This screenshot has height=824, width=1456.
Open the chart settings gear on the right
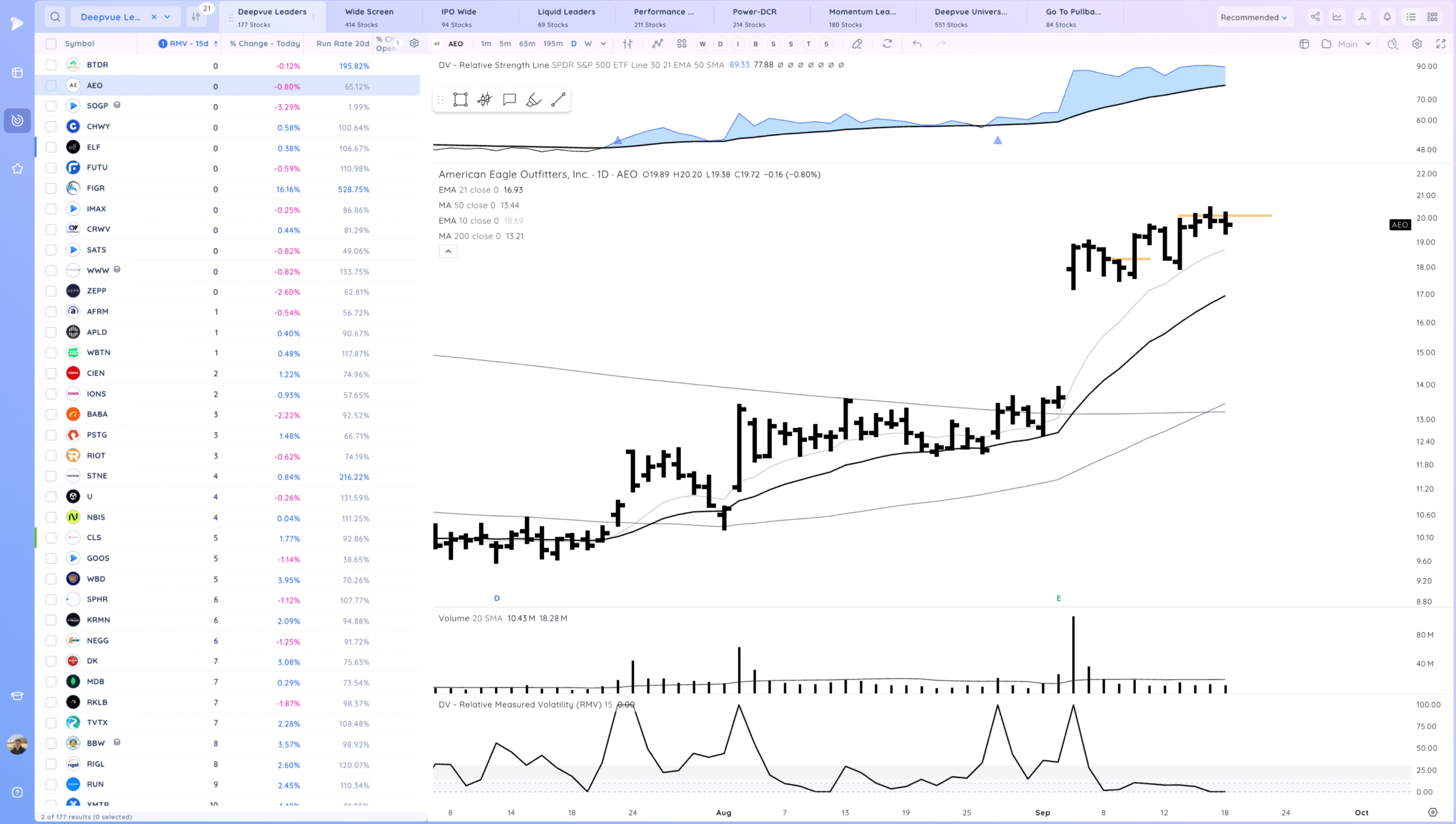[1417, 44]
